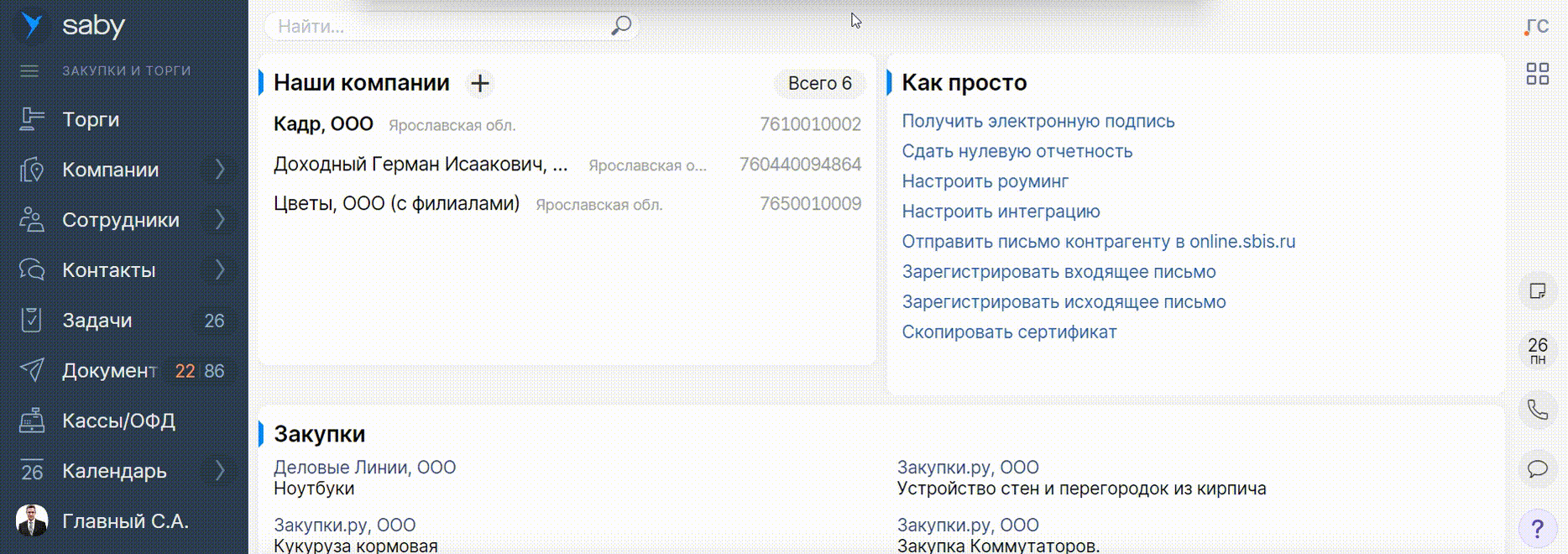This screenshot has width=1568, height=554.
Task: Expand the Сотрудники submenu arrow
Action: 219,220
